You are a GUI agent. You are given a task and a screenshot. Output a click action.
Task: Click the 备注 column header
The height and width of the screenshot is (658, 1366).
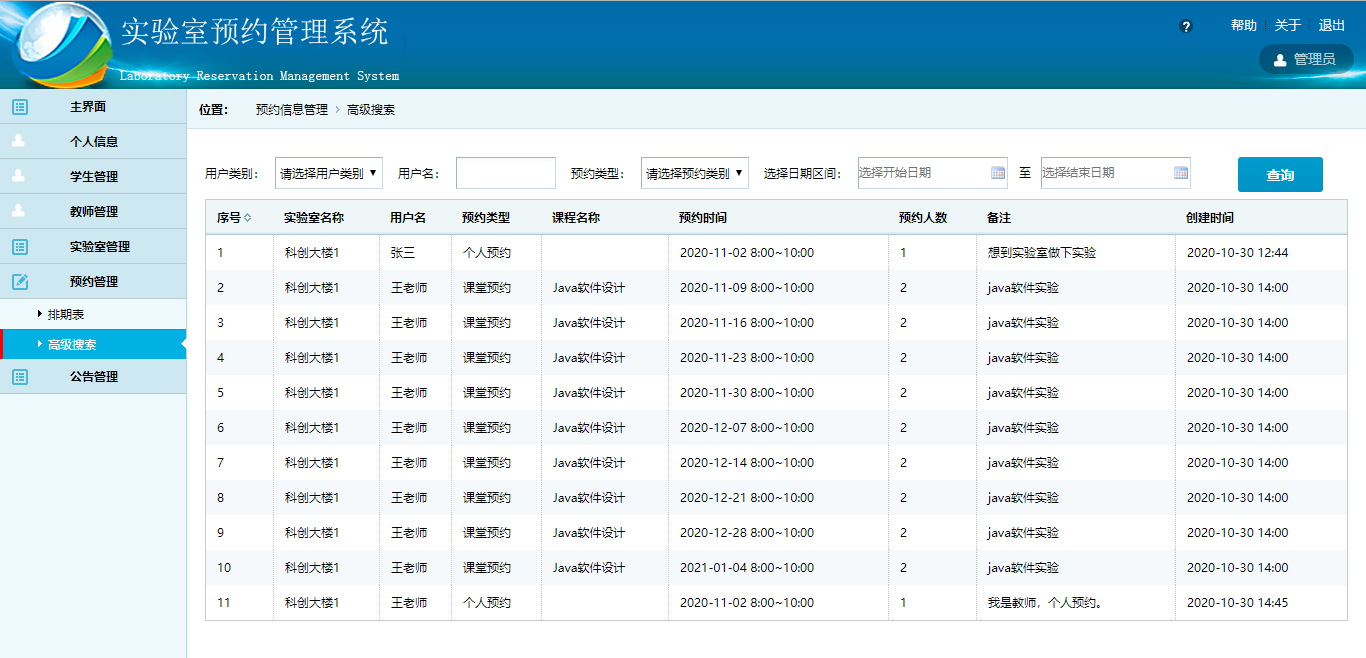[999, 218]
